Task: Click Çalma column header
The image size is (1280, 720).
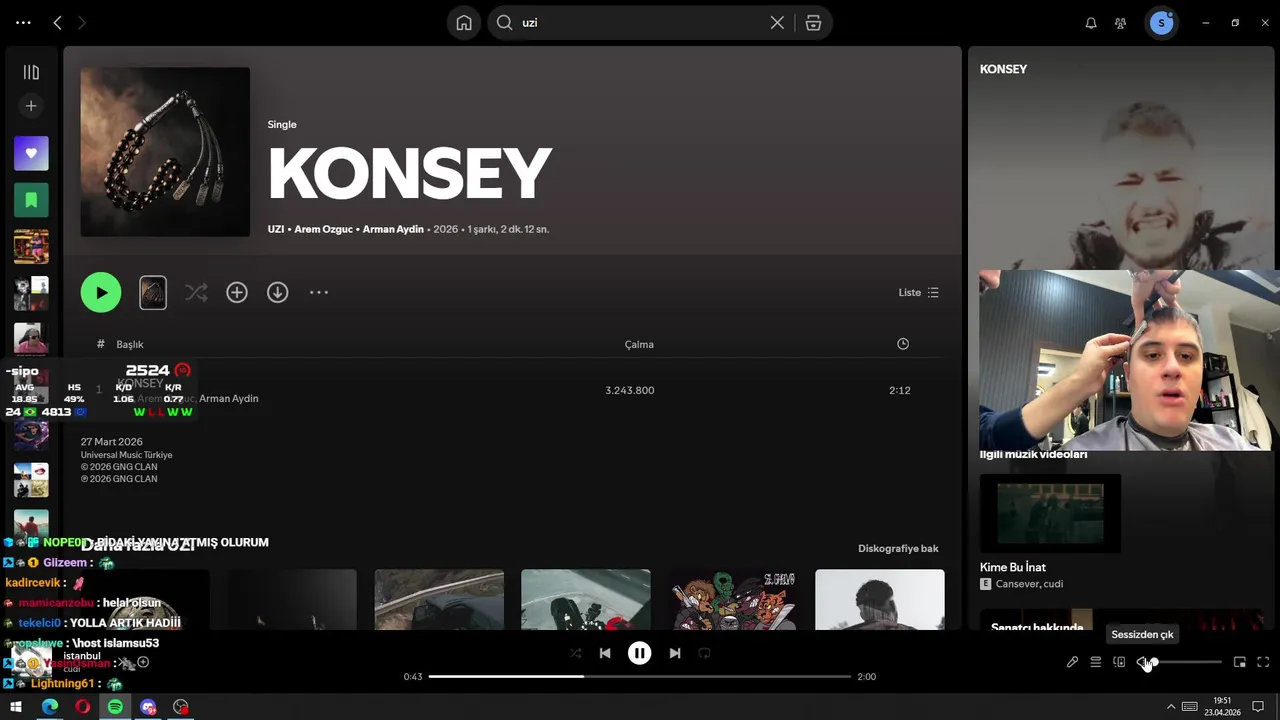Action: (639, 344)
